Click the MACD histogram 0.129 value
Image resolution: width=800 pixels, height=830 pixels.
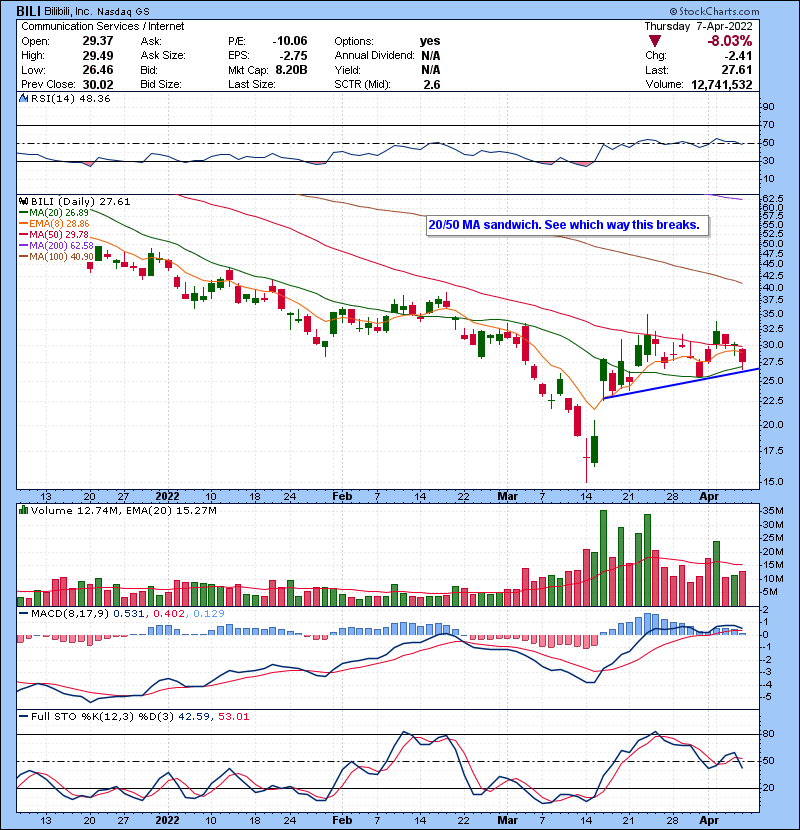[209, 614]
